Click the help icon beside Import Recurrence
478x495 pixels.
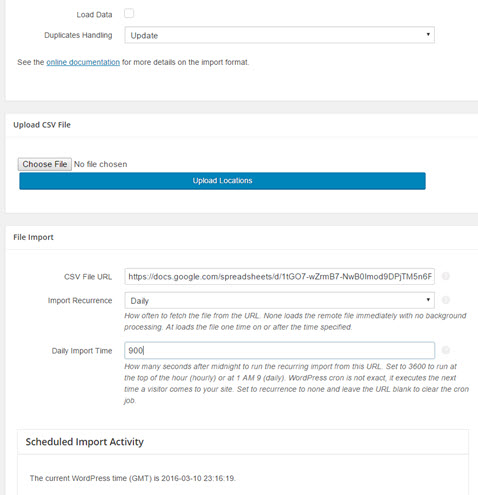click(x=446, y=300)
